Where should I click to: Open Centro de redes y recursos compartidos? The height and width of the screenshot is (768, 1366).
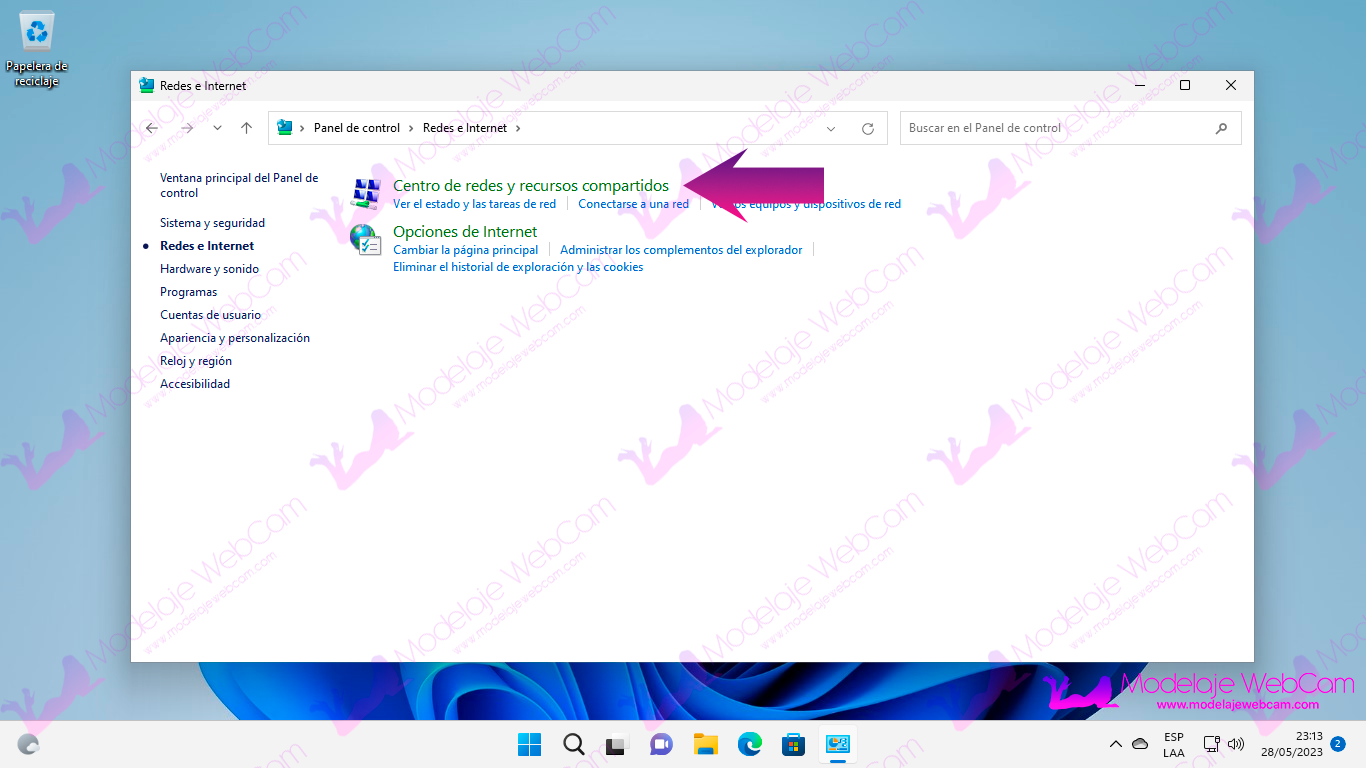530,186
